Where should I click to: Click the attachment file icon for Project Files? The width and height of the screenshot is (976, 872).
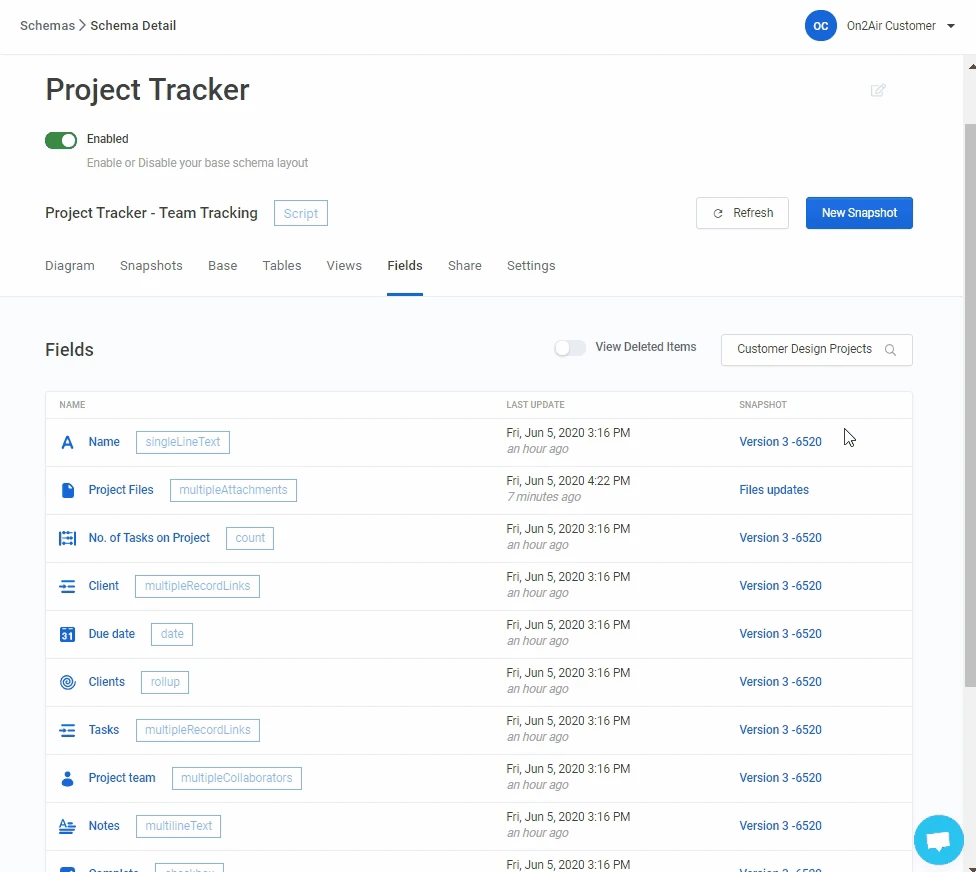(67, 490)
